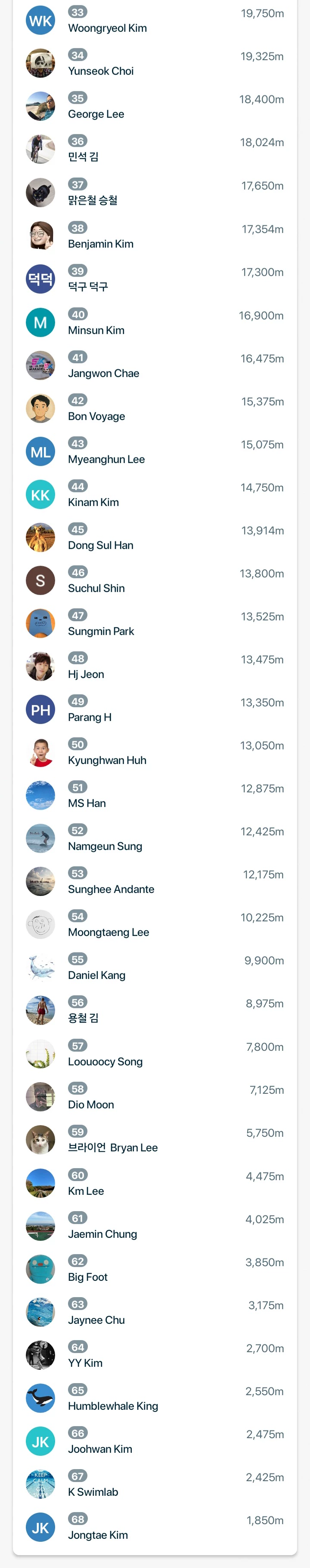Open Parang H's PH avatar
Screen dimensions: 310x1568
tap(40, 710)
